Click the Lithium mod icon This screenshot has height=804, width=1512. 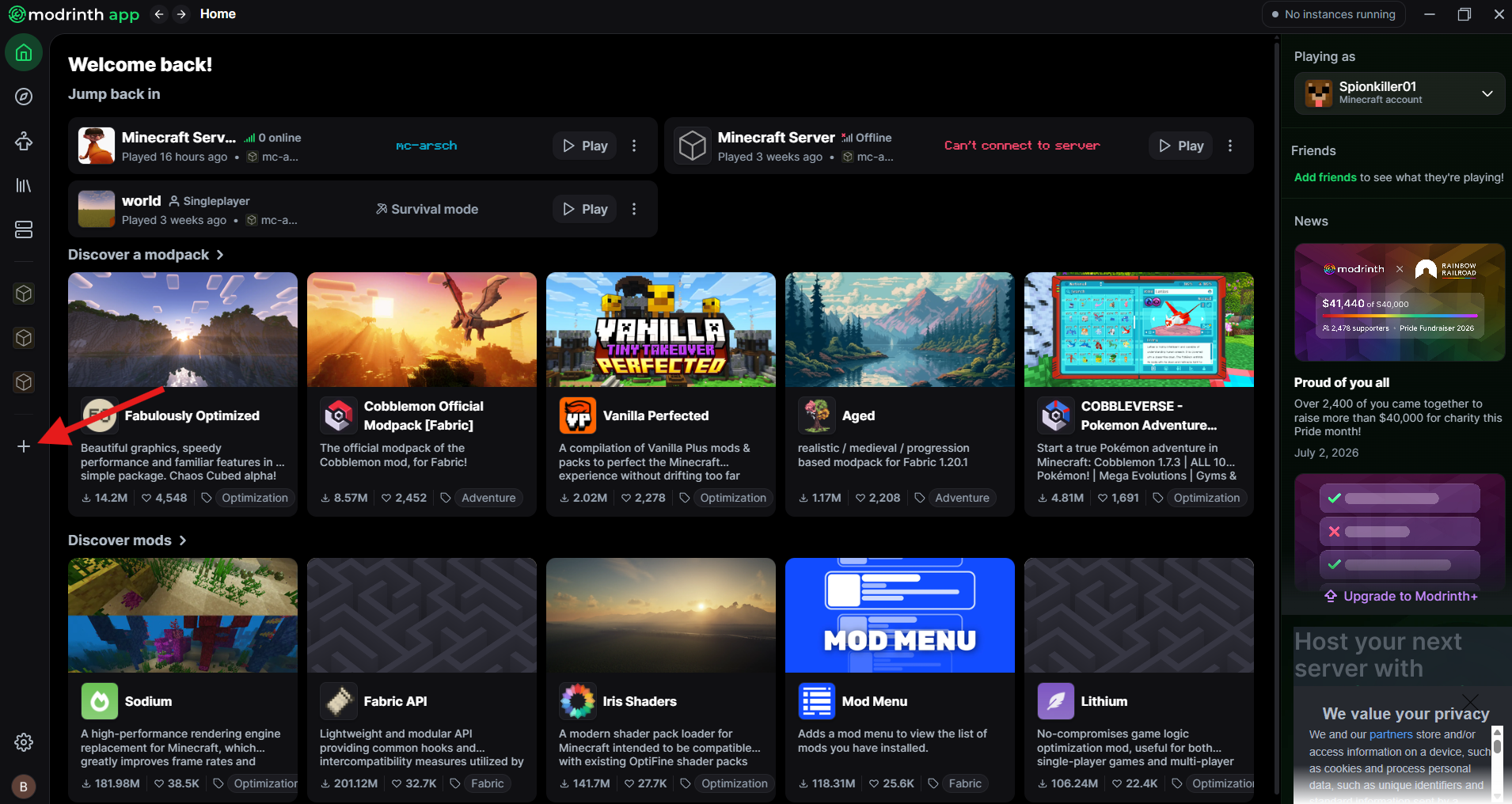(1056, 701)
